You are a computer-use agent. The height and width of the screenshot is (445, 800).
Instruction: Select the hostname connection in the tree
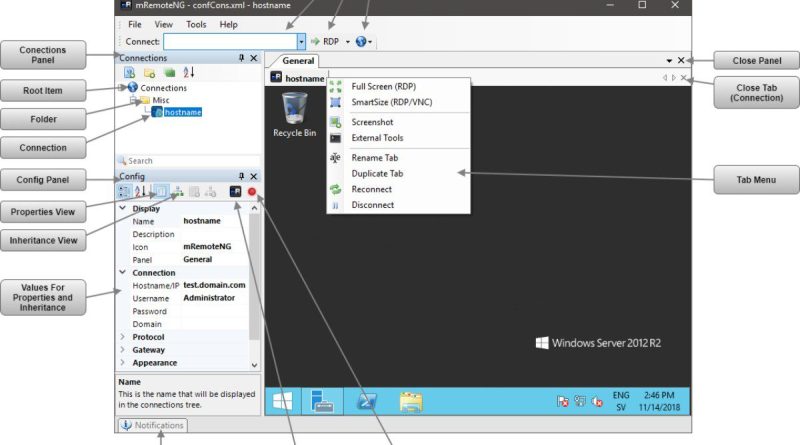click(x=183, y=112)
